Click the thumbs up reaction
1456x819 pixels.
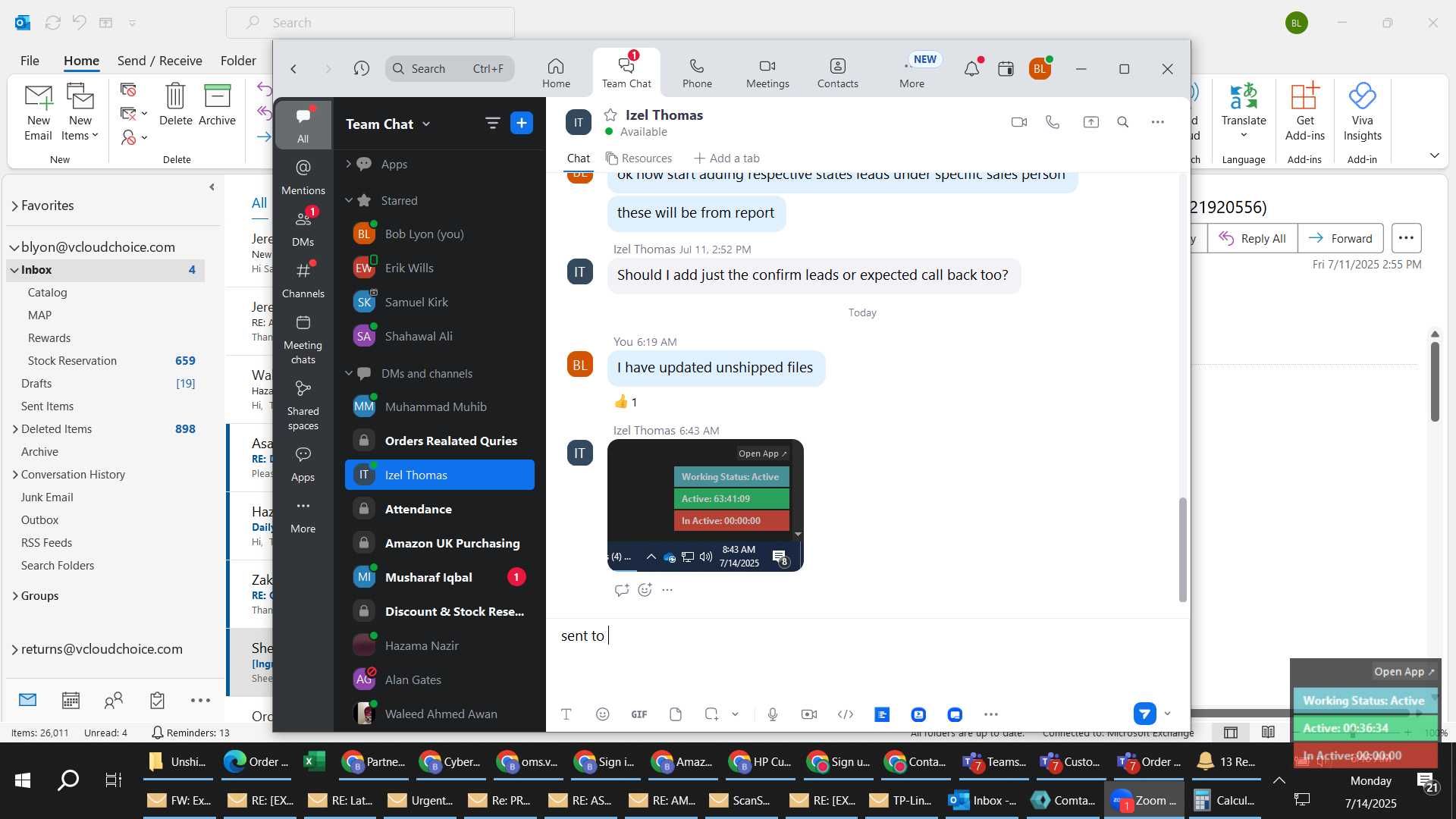click(626, 402)
